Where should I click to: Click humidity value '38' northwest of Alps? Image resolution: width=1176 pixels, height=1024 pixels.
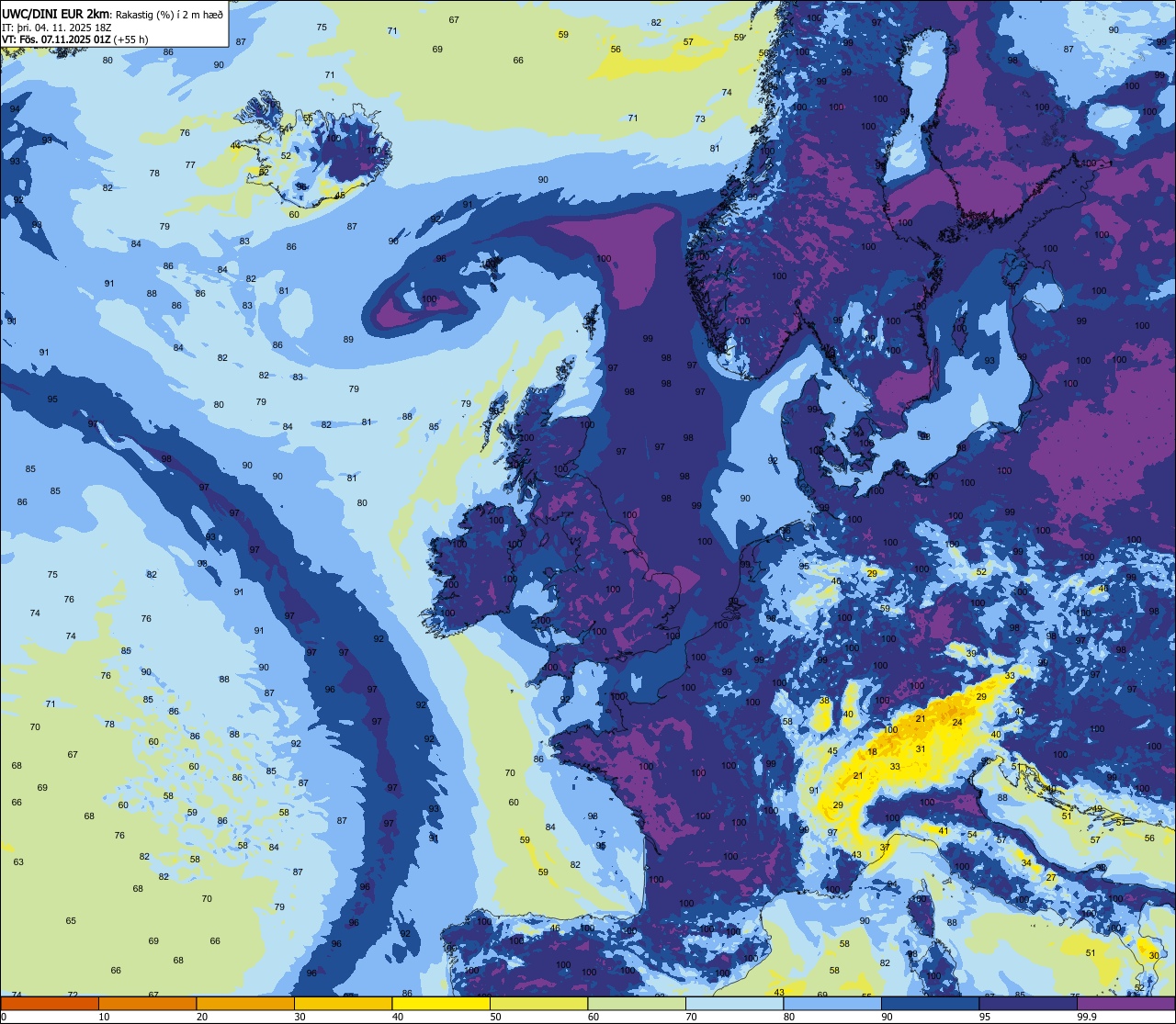pyautogui.click(x=824, y=701)
